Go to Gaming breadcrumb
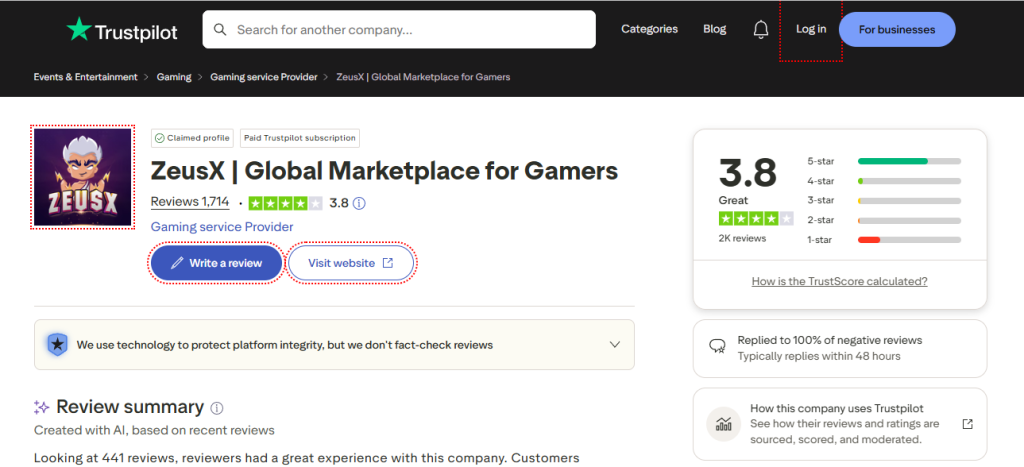The image size is (1024, 467). click(174, 77)
